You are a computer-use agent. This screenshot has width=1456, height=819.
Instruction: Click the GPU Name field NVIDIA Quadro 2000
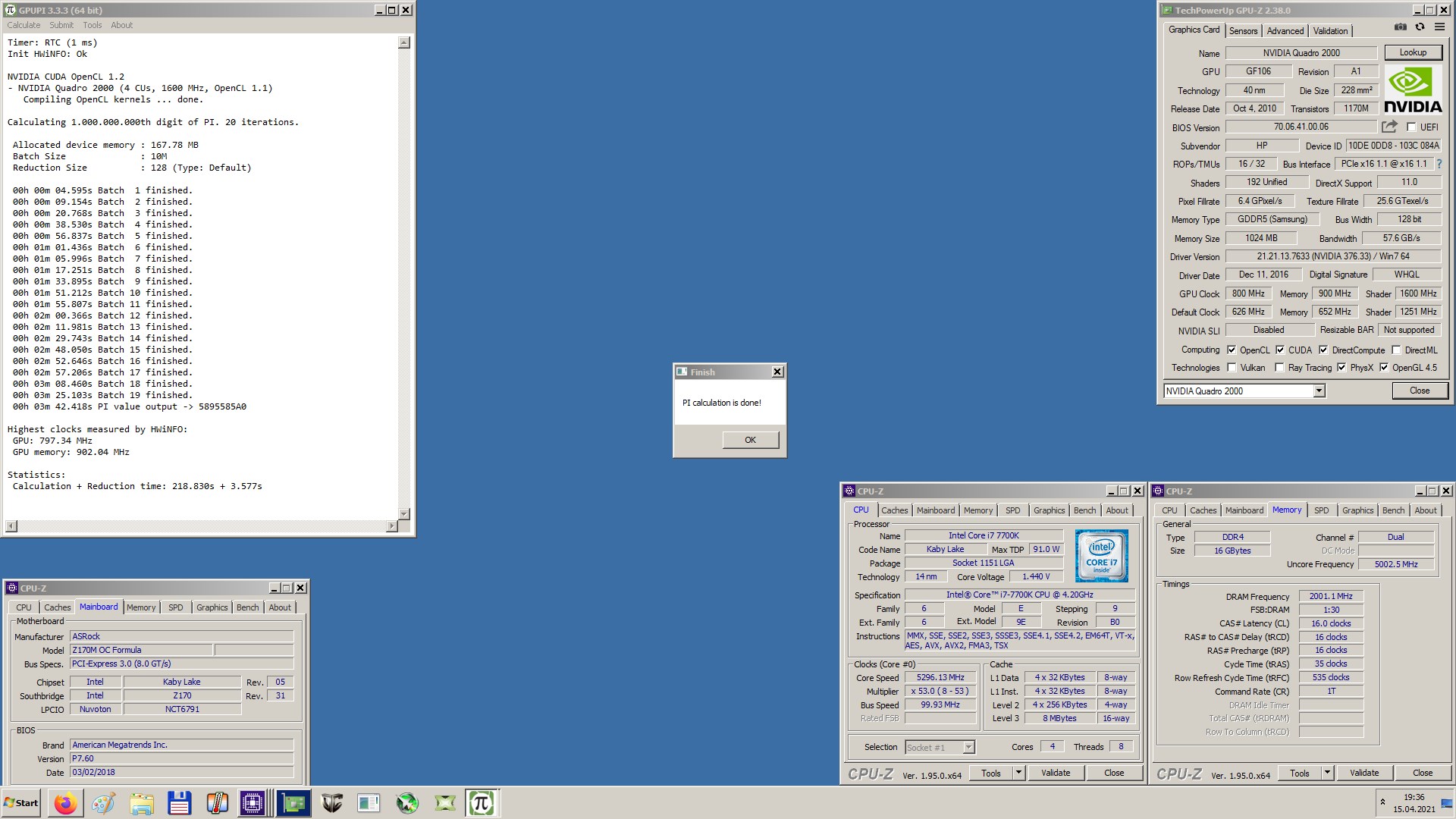(x=1301, y=53)
